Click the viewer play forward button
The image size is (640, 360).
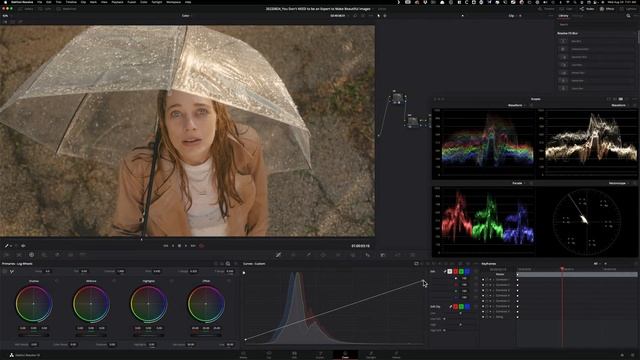click(186, 246)
